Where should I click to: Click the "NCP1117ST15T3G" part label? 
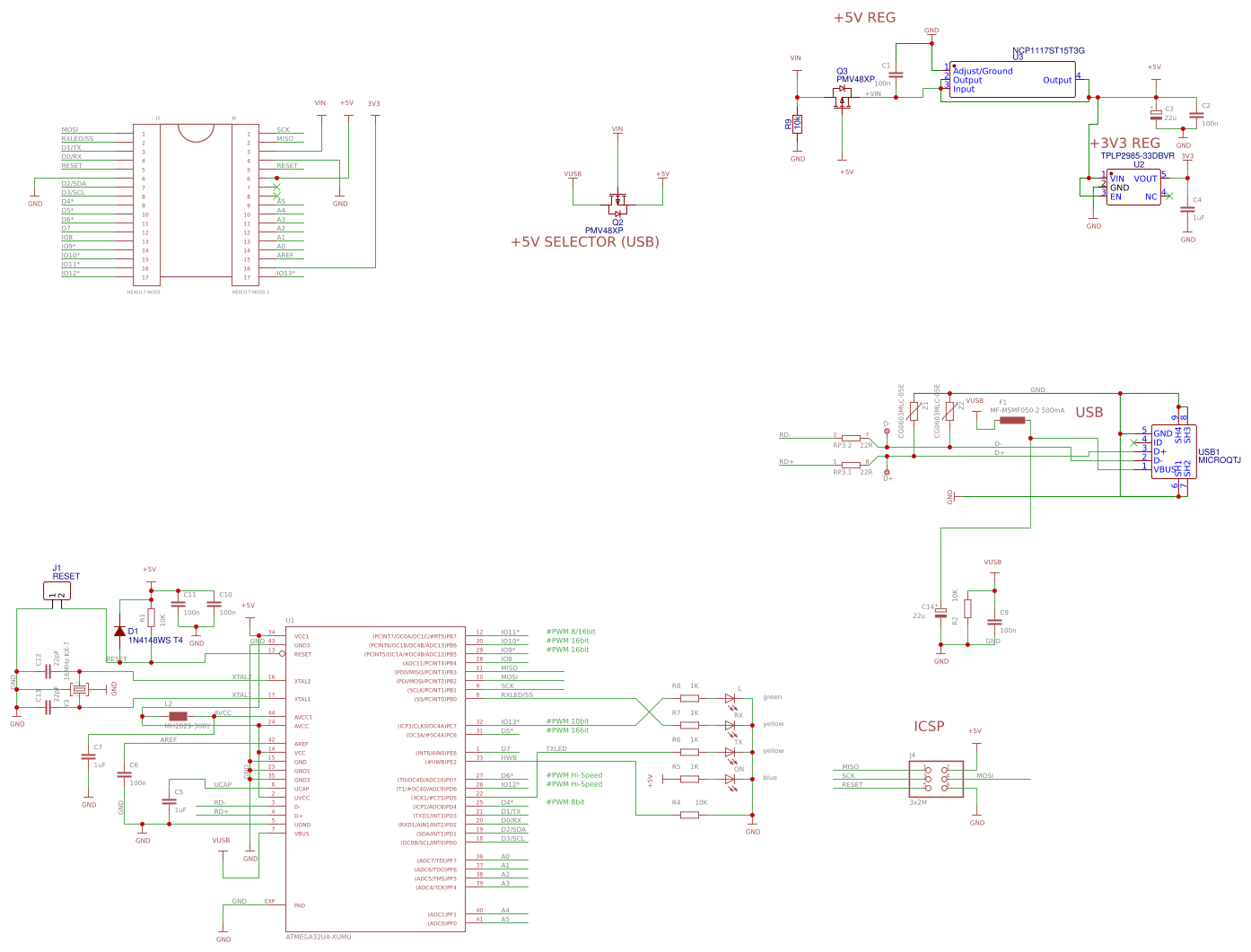(x=1048, y=50)
